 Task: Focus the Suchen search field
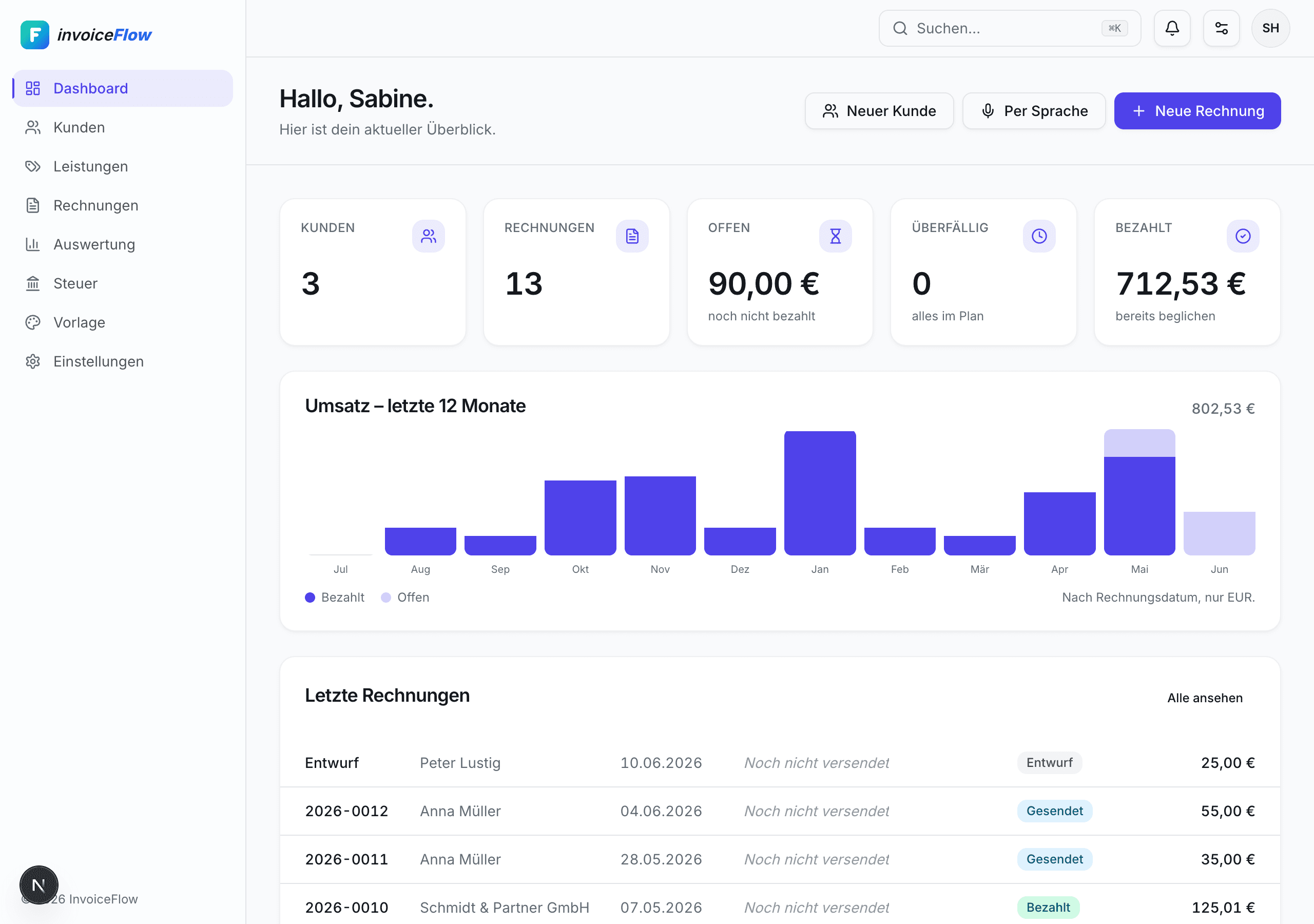[x=1010, y=28]
